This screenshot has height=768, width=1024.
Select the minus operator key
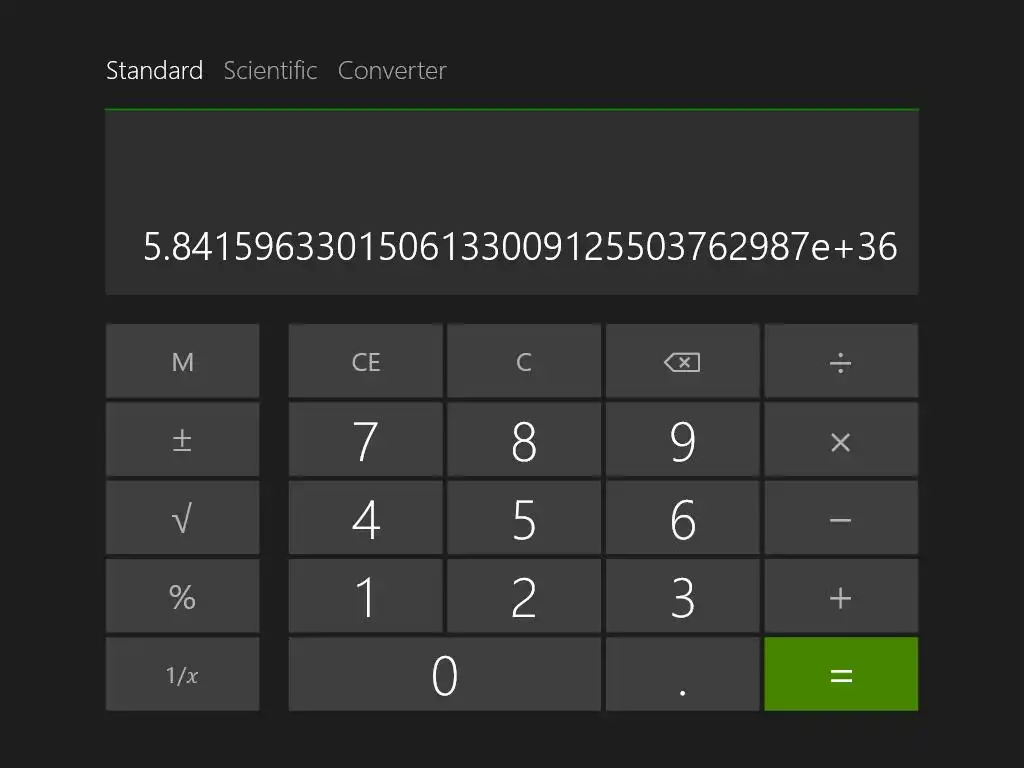pos(841,518)
